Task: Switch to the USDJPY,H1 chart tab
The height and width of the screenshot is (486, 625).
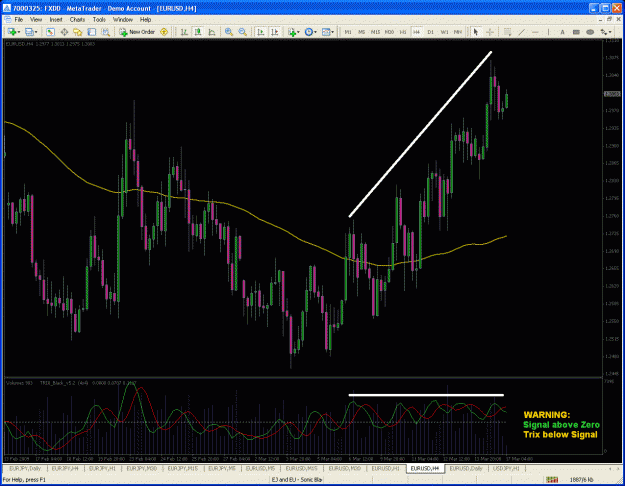Action: (506, 468)
